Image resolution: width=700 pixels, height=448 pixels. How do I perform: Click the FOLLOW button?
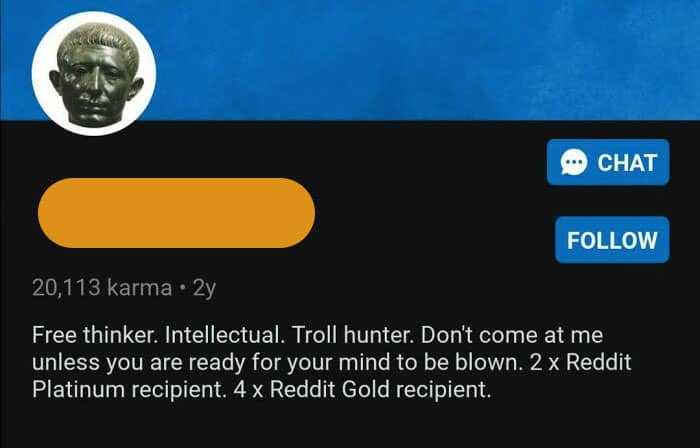point(612,240)
